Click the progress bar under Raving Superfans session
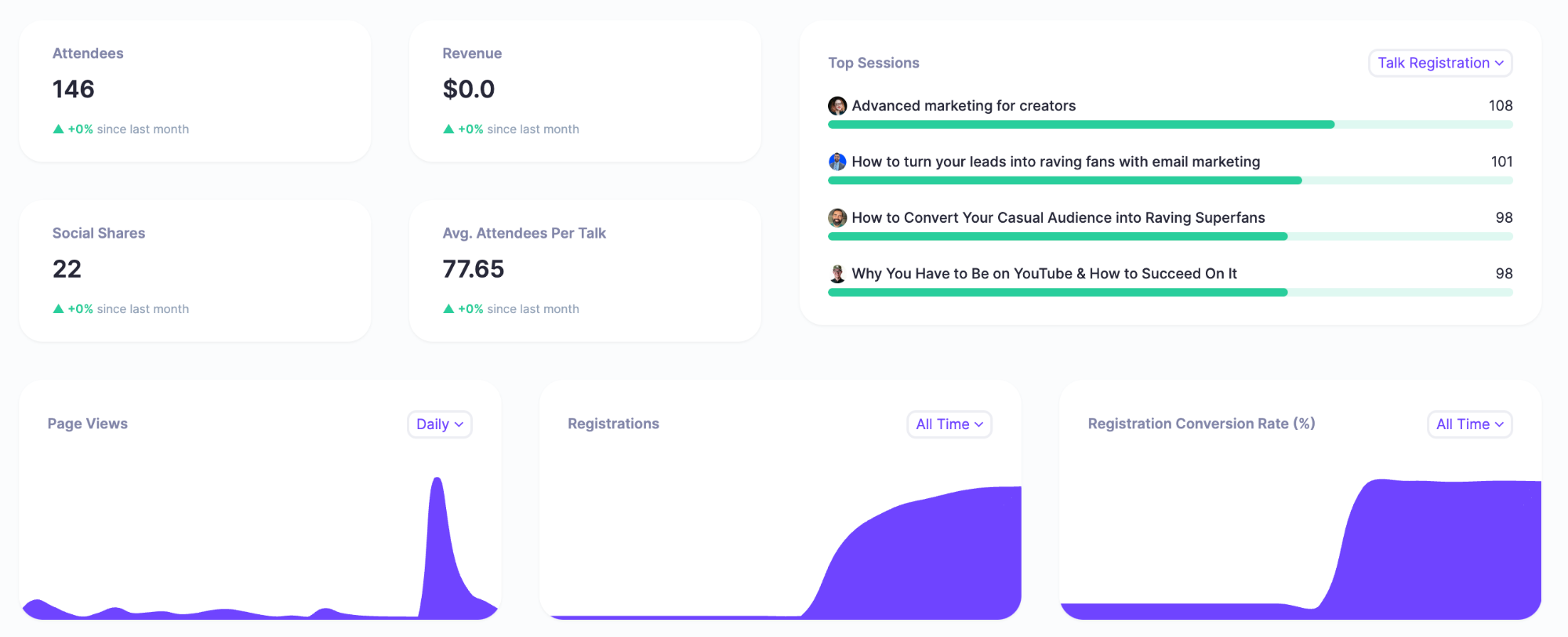Viewport: 1568px width, 637px height. click(1170, 236)
